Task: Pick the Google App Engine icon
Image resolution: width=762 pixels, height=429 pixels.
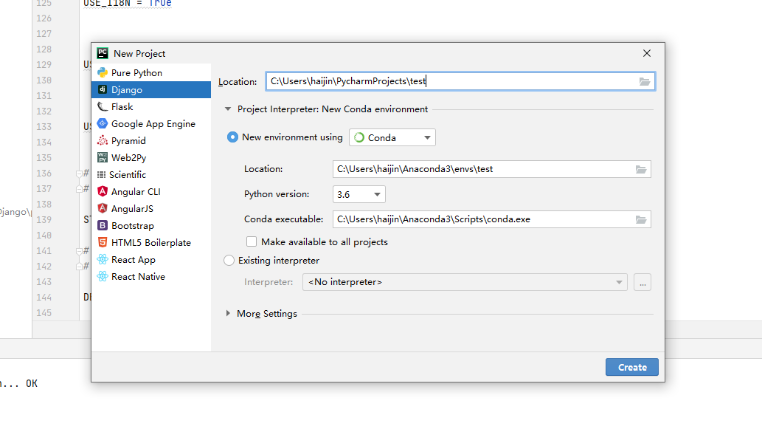Action: (x=102, y=124)
